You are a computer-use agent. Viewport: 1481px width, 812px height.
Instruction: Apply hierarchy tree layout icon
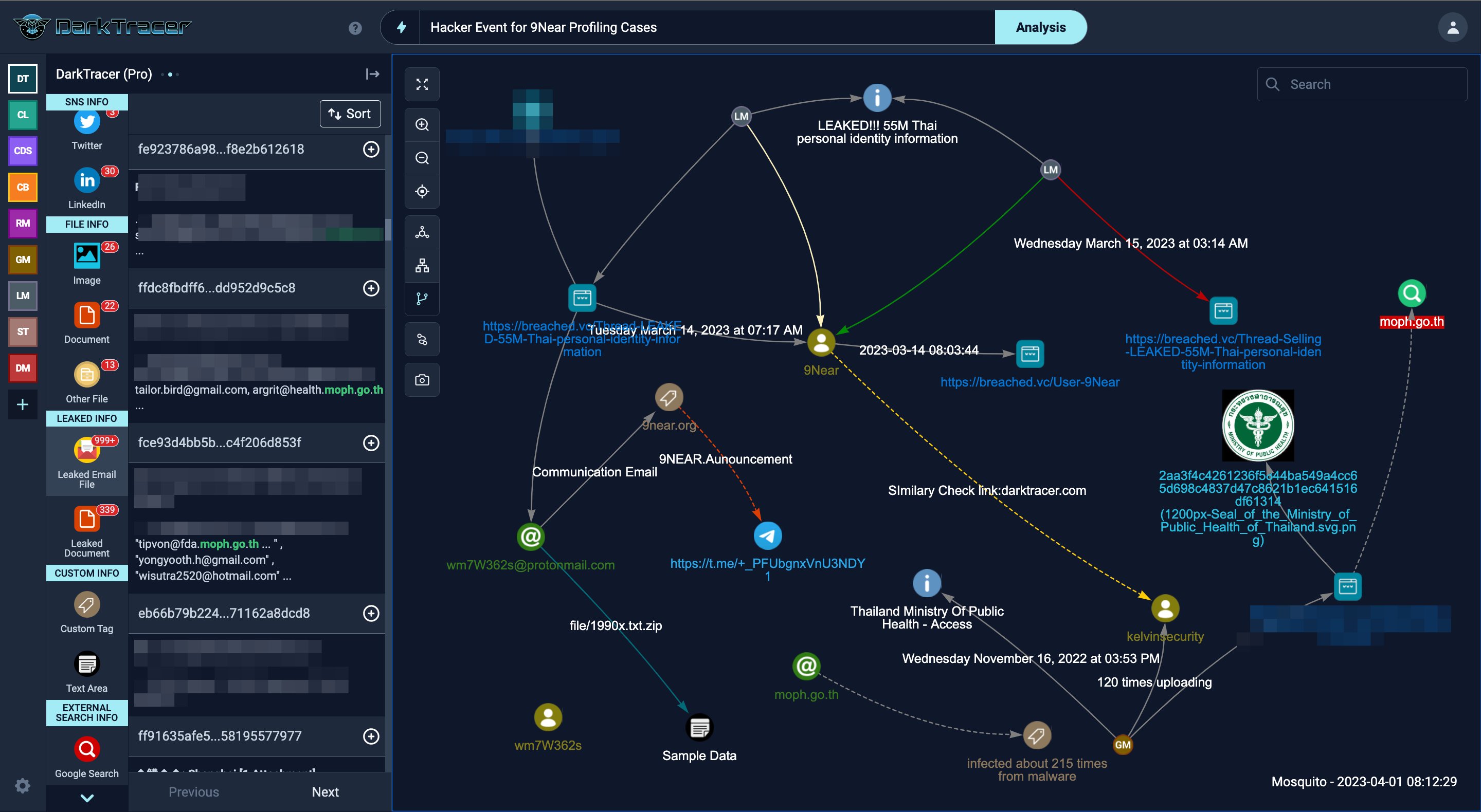[x=422, y=266]
